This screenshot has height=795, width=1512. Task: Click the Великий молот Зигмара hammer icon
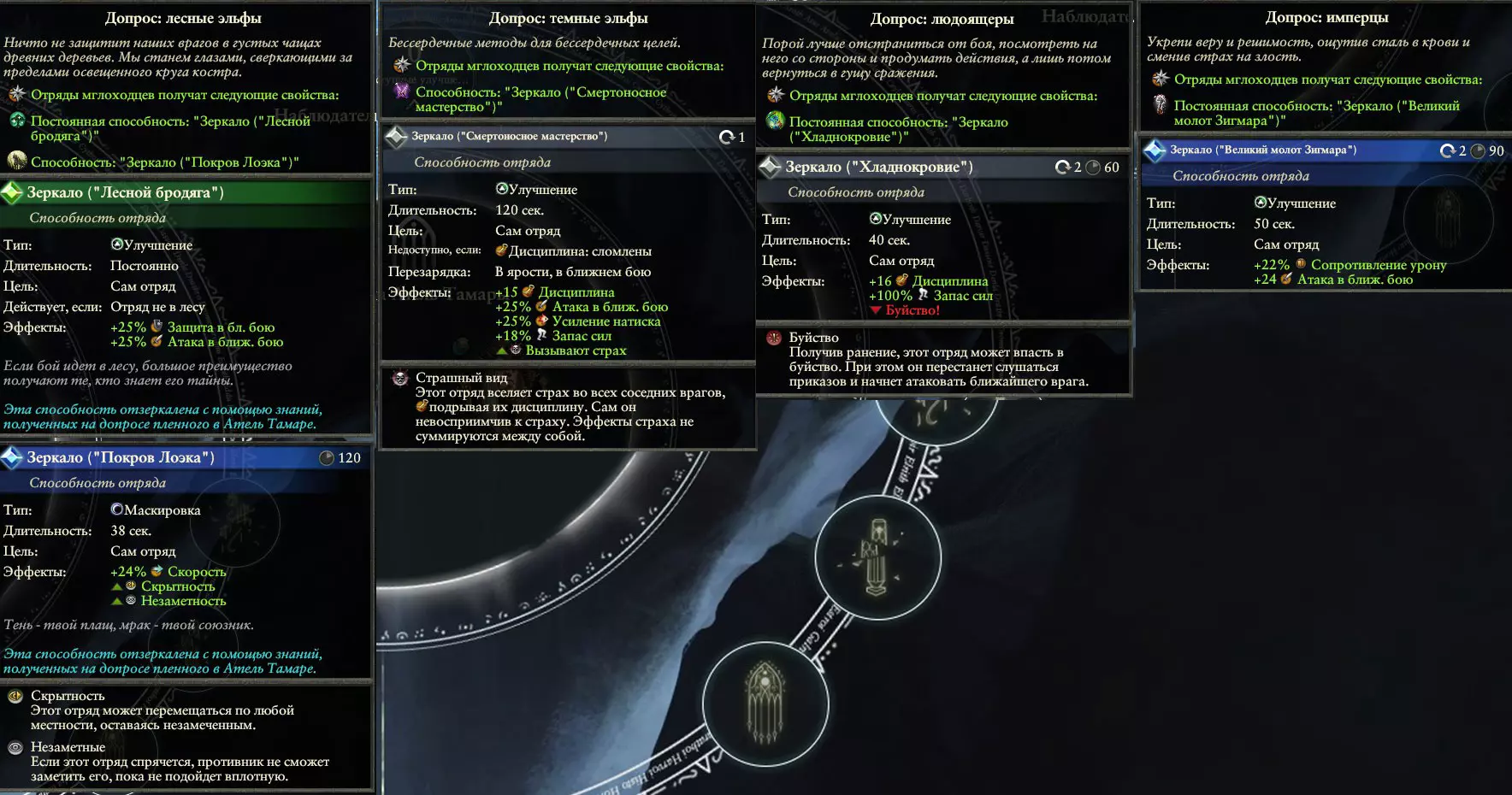pos(1160,105)
